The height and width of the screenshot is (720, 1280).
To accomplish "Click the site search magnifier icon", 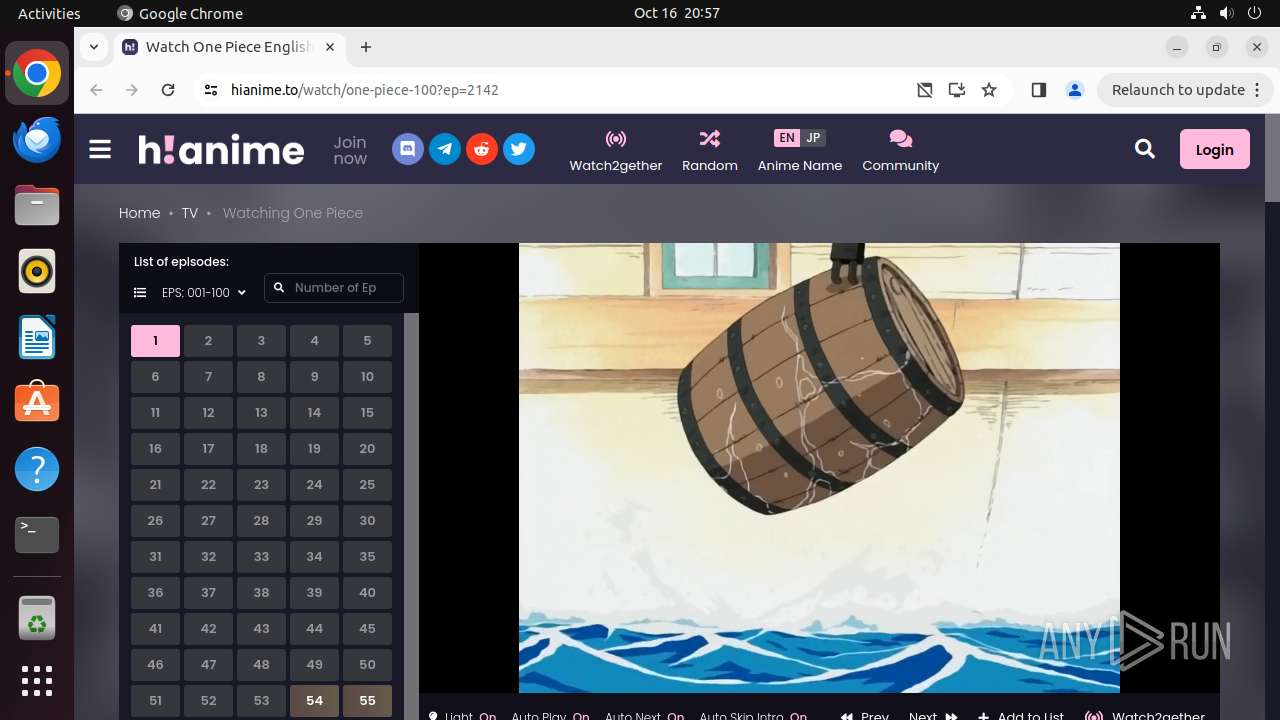I will coord(1145,149).
